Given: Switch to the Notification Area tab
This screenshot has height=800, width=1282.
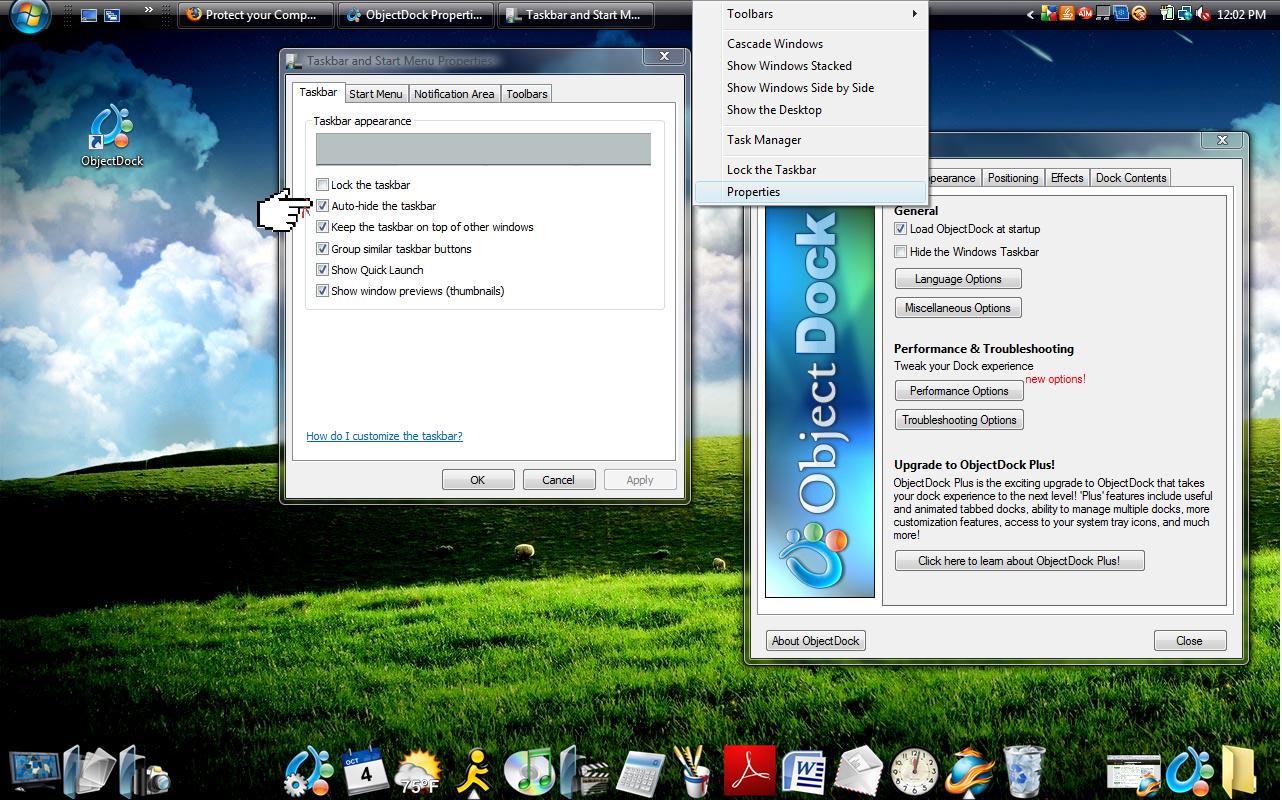Looking at the screenshot, I should click(x=454, y=94).
